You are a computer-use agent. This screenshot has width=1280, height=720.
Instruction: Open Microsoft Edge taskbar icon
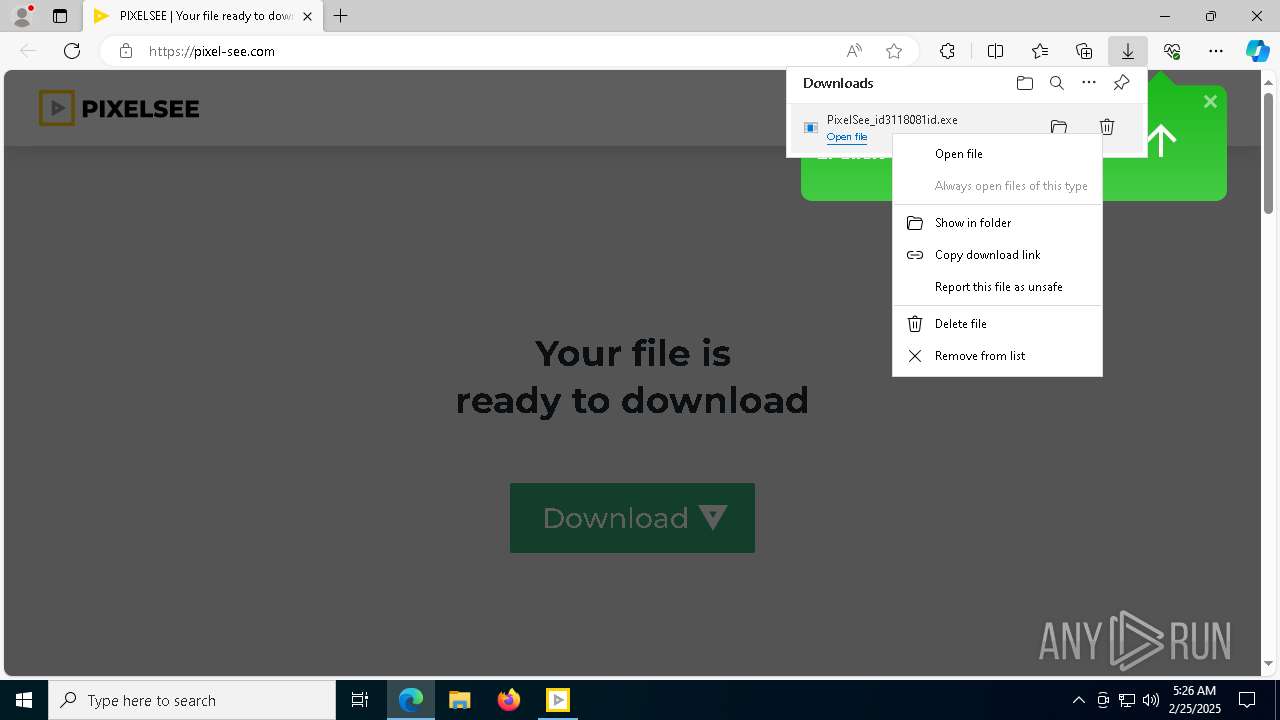411,700
